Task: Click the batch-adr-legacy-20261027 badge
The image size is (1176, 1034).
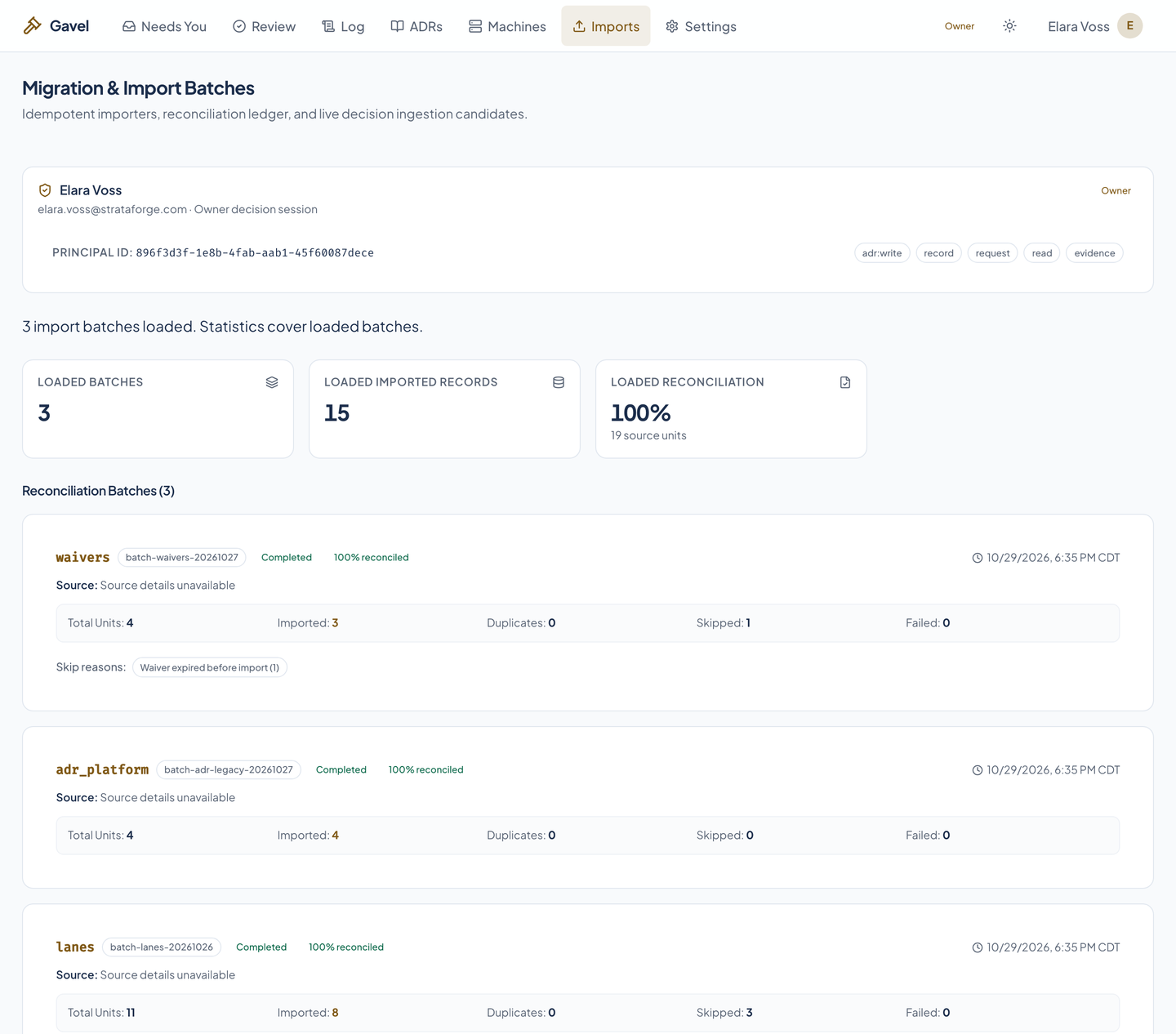Action: tap(229, 770)
